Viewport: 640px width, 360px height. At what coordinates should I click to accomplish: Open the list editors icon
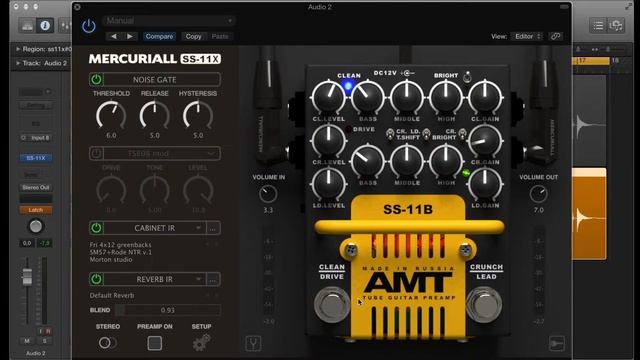click(598, 26)
